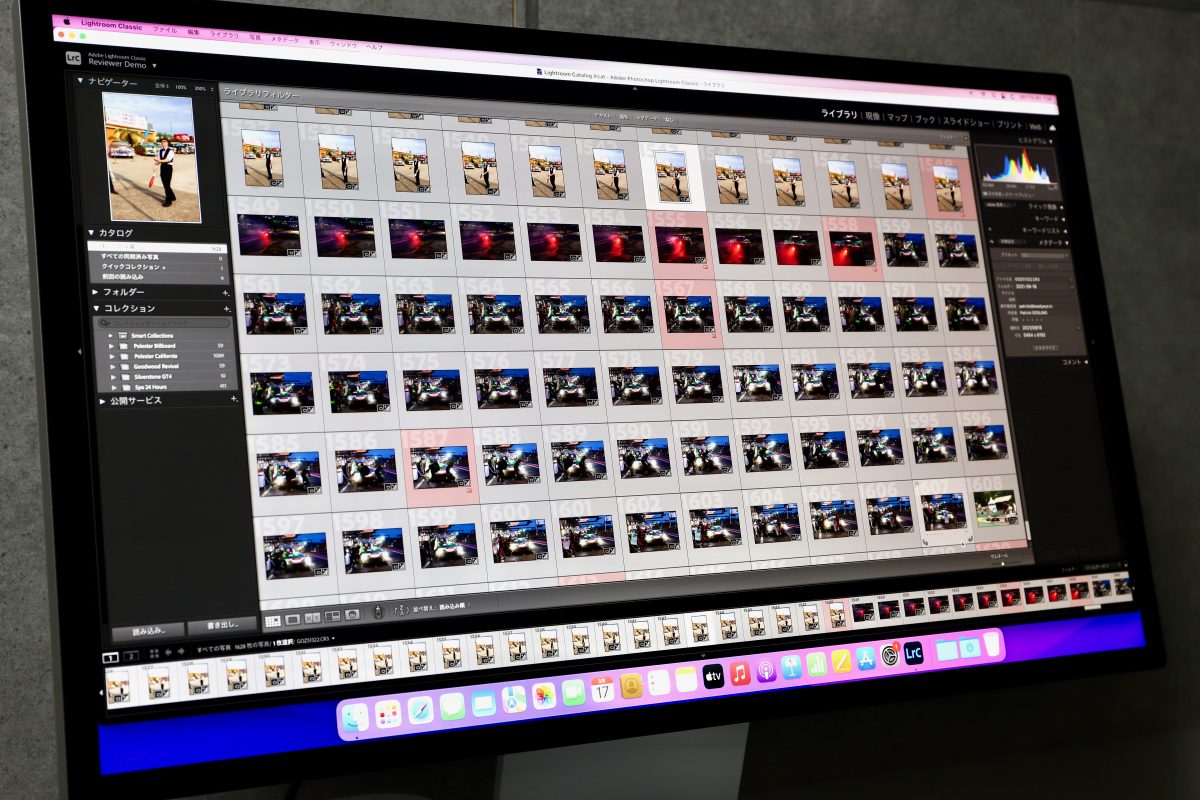1200x800 pixels.
Task: Set navigator zoom to 100%
Action: coord(181,87)
